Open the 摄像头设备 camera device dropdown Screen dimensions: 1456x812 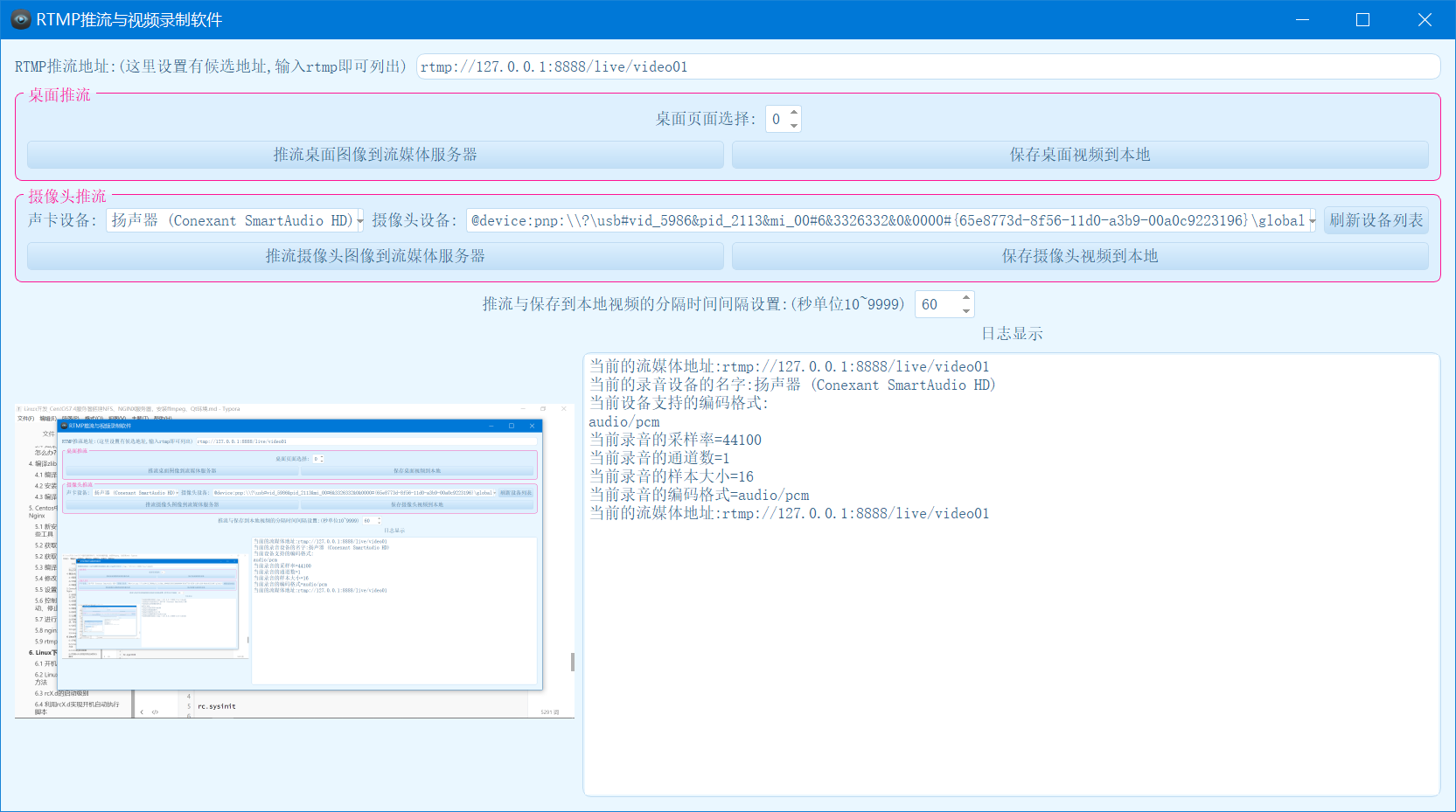pos(891,220)
